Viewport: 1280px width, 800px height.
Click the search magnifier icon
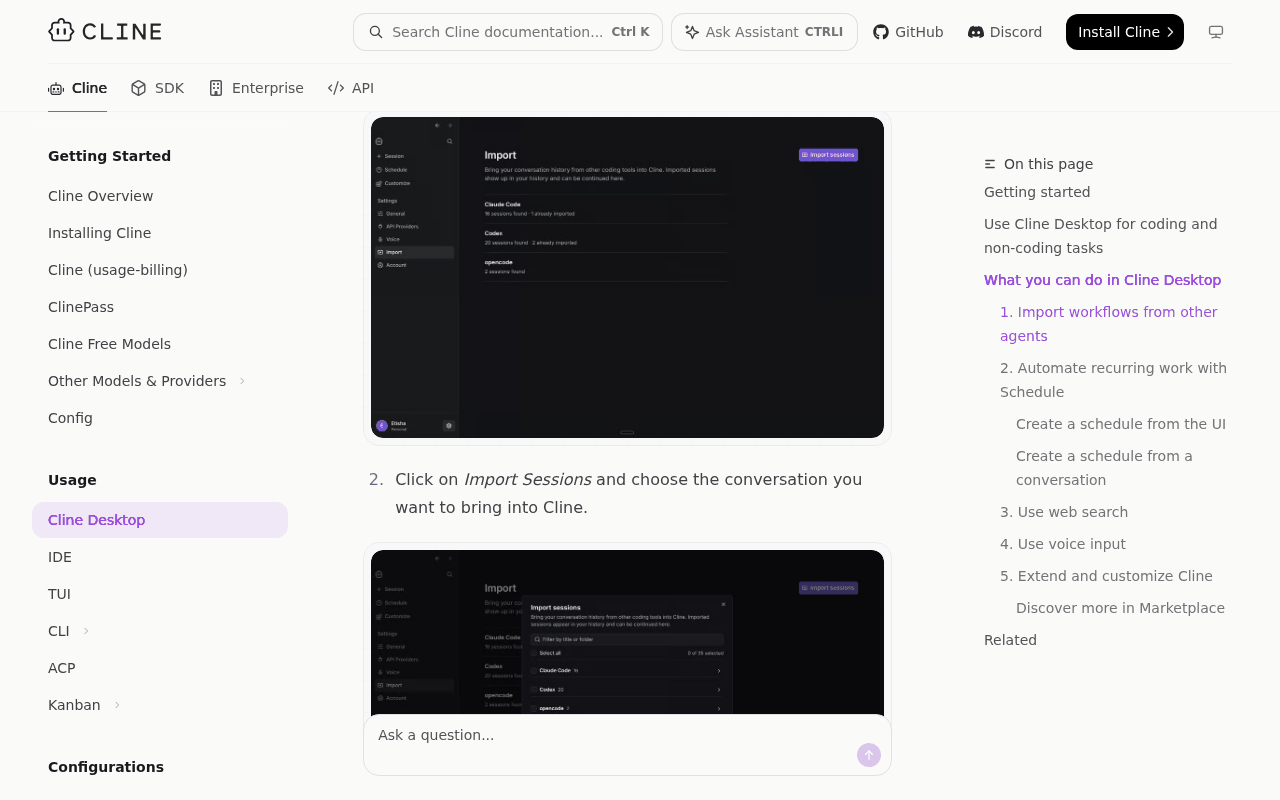[x=376, y=32]
